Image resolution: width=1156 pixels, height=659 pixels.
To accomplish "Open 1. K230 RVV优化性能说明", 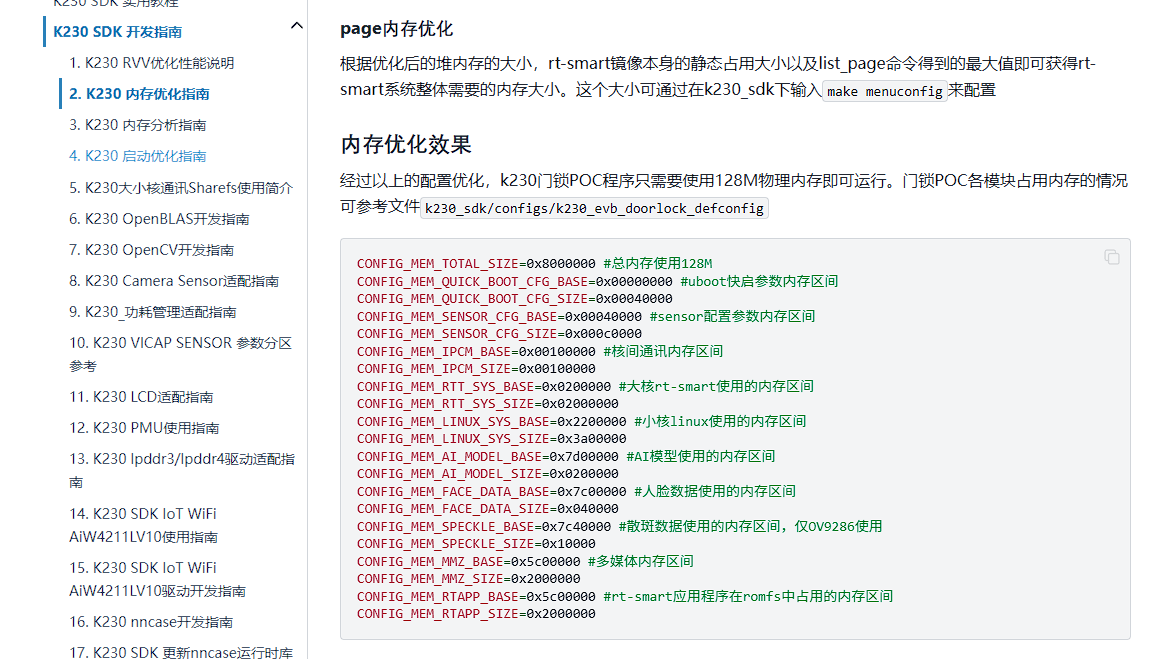I will coord(151,63).
